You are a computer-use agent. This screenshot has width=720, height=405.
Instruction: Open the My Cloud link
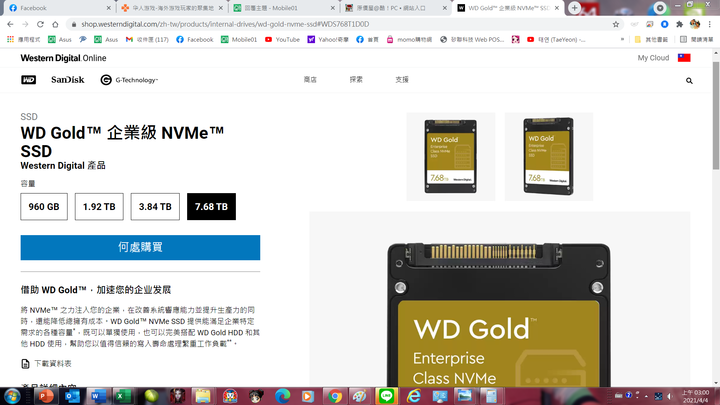click(x=653, y=58)
